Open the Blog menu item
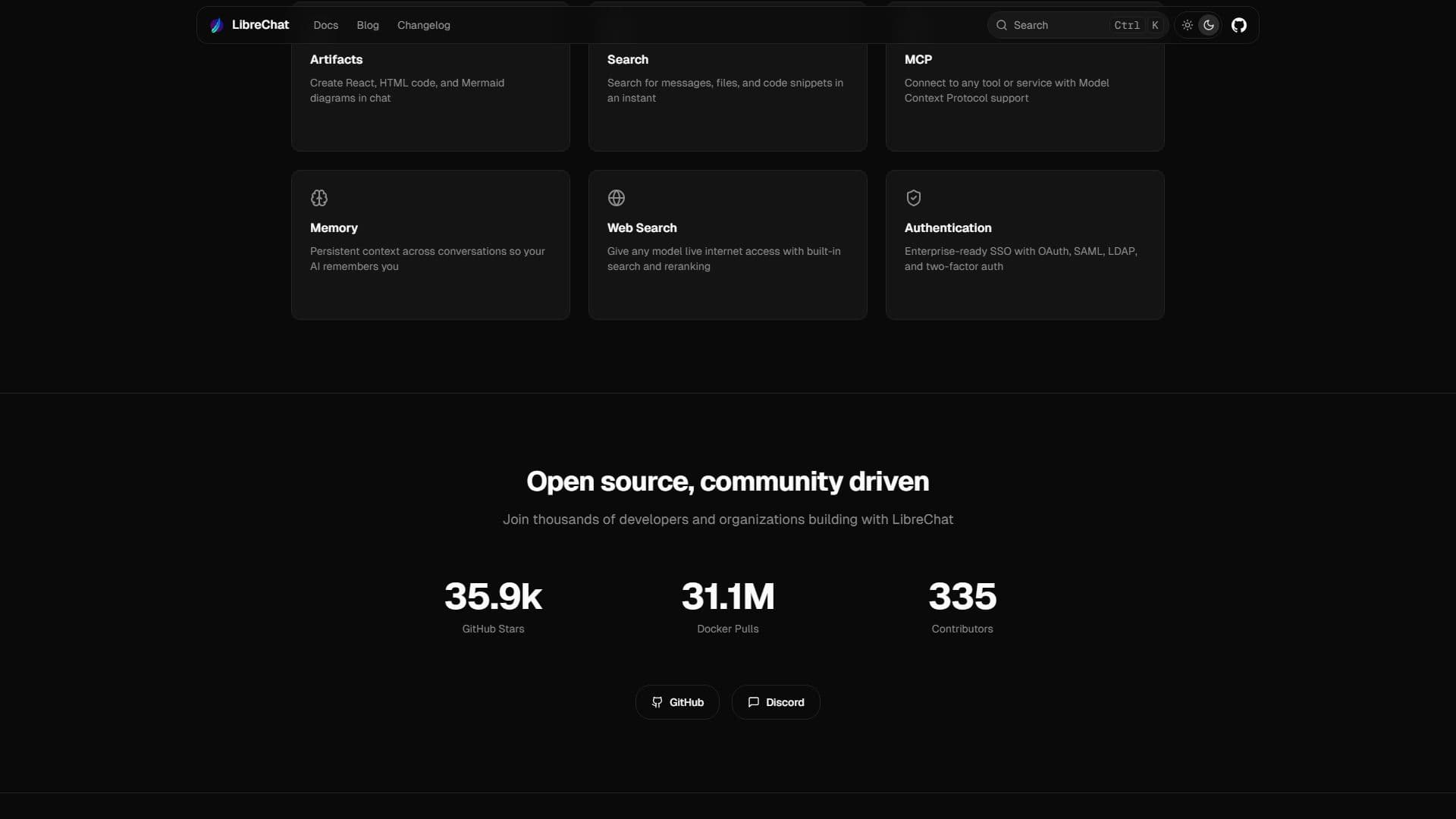Viewport: 1456px width, 819px height. tap(368, 25)
